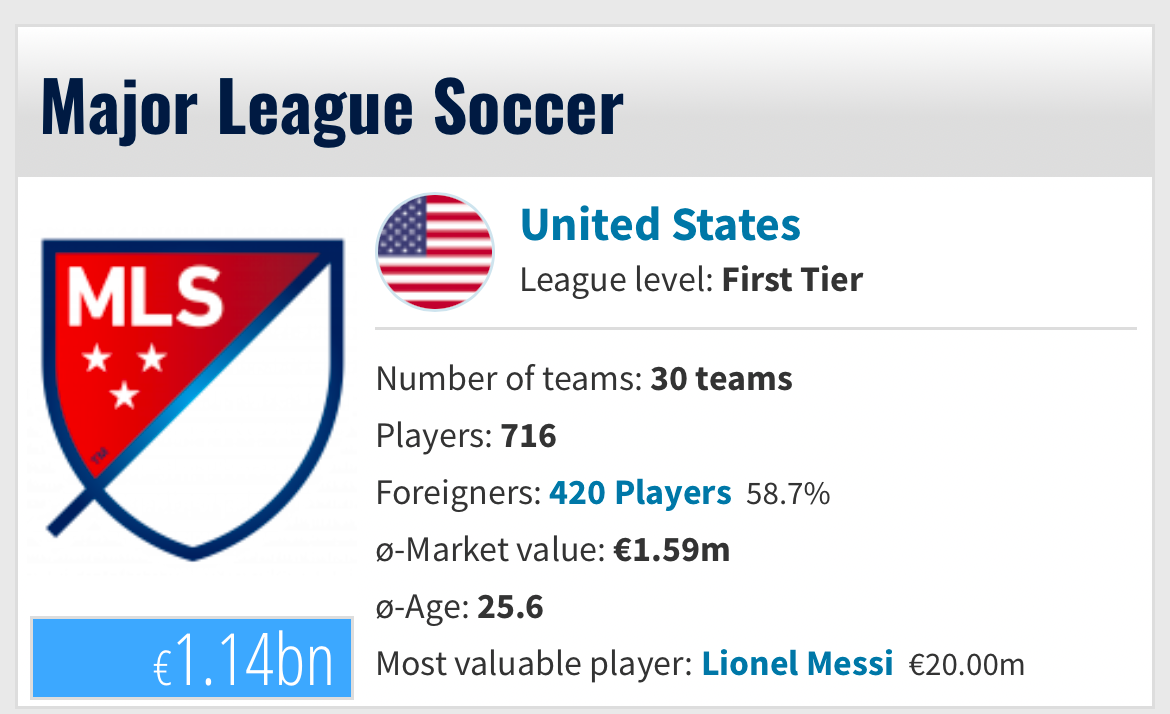Click Messi's €20.00m market value

pos(966,664)
